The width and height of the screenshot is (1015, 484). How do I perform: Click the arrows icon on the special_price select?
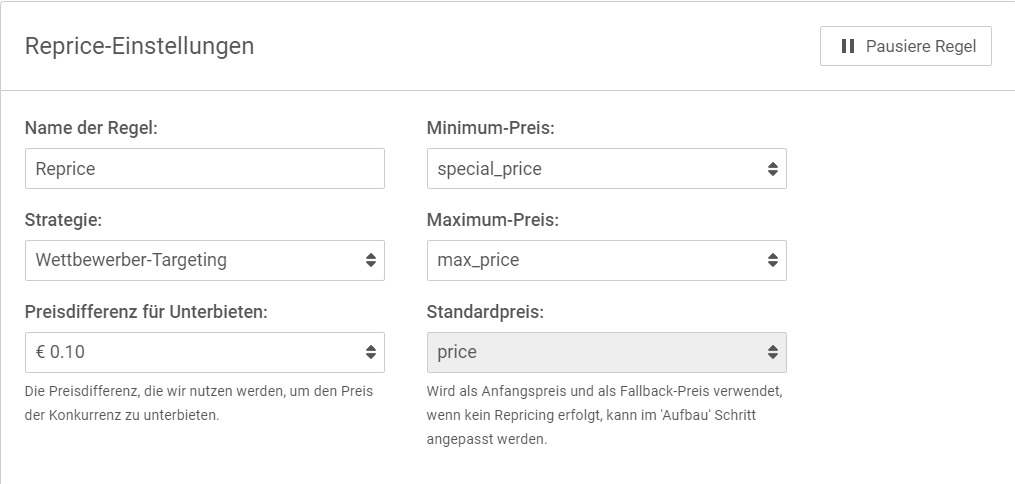point(773,169)
